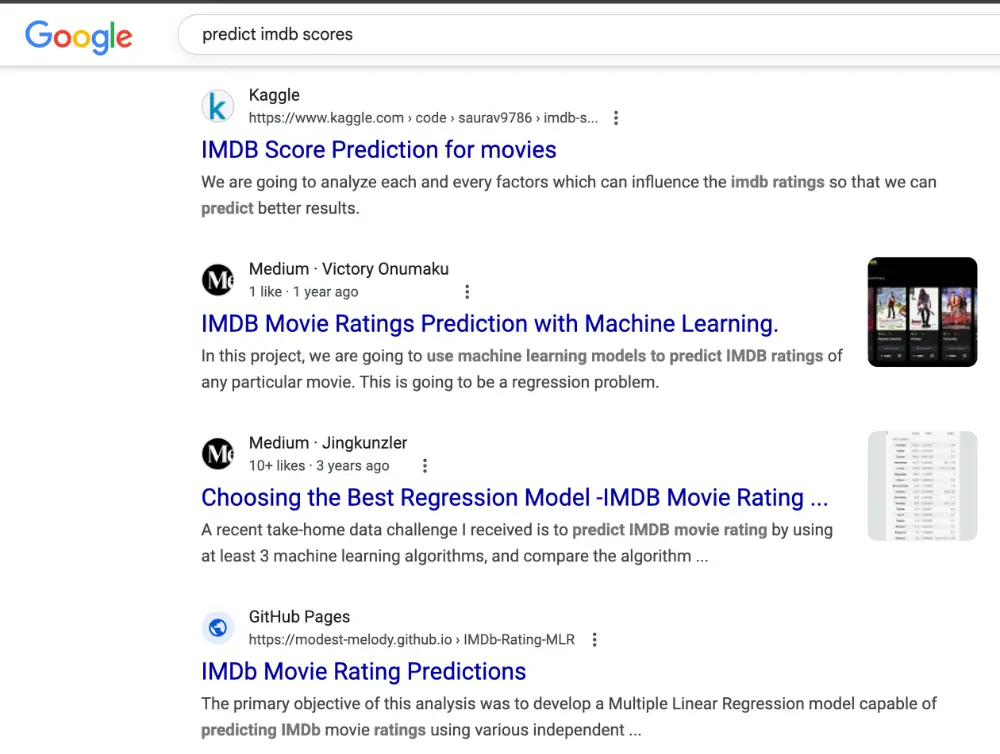
Task: Click the Kaggle URL breadcrumb text
Action: pyautogui.click(x=423, y=118)
